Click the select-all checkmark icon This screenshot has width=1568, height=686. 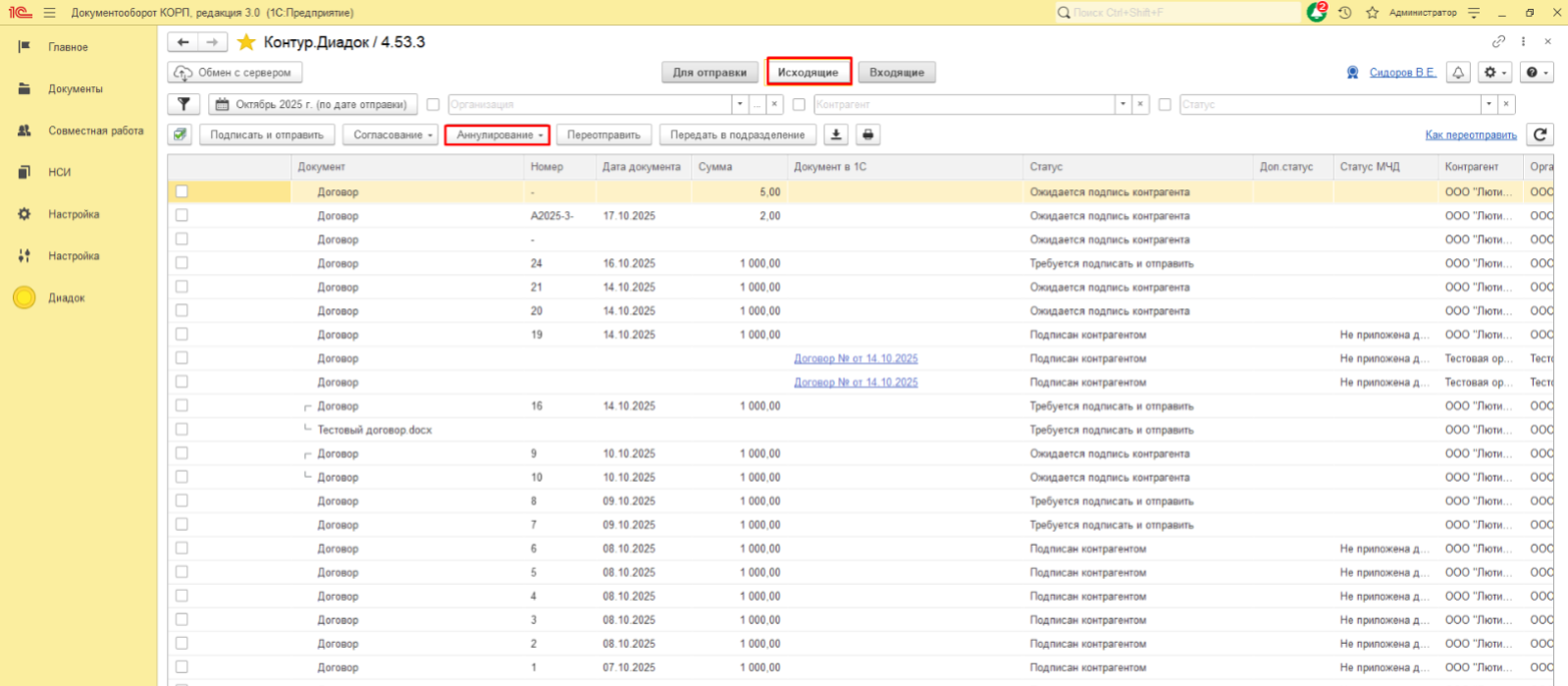[x=180, y=134]
